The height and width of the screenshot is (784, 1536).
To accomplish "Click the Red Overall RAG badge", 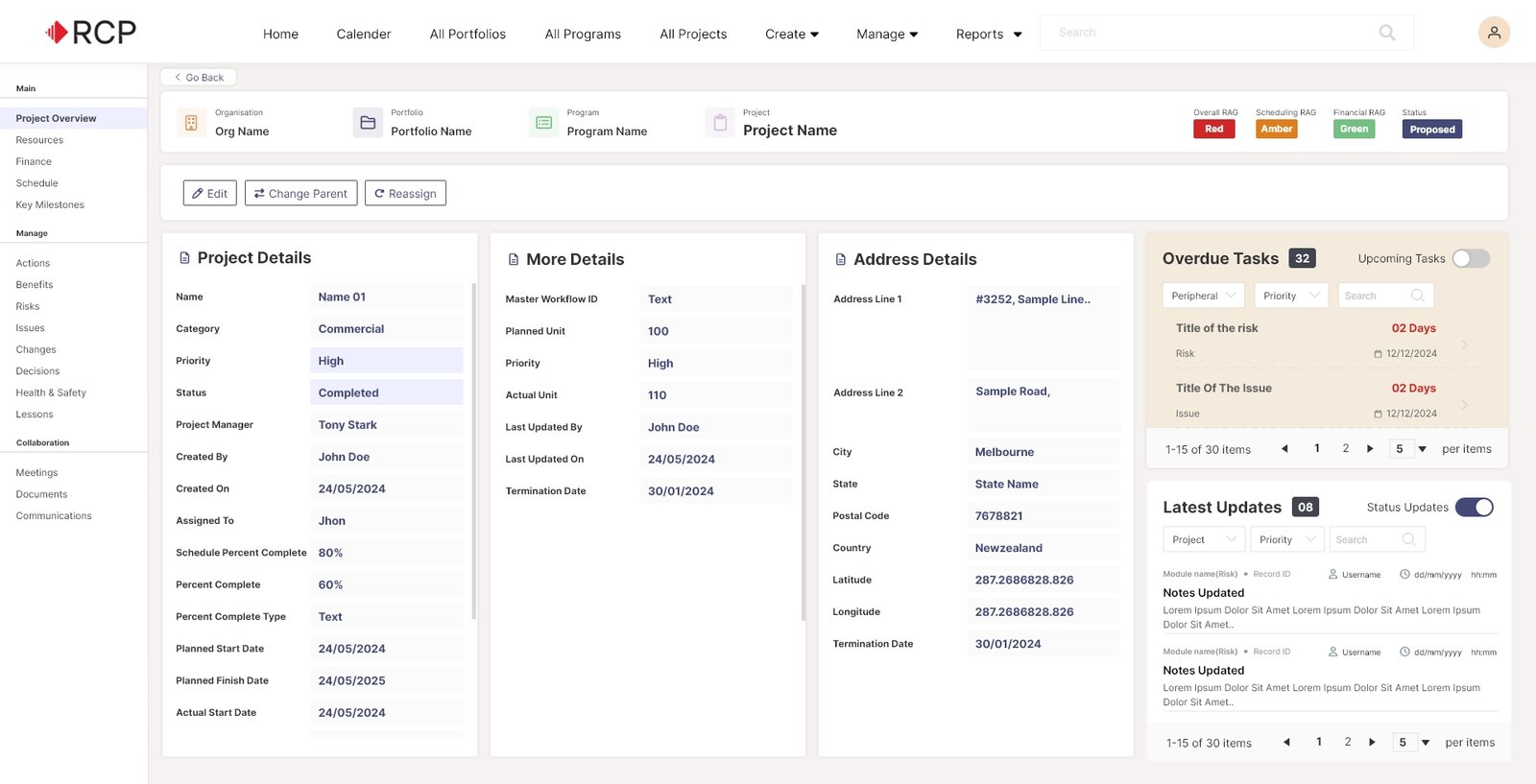I will [1213, 129].
